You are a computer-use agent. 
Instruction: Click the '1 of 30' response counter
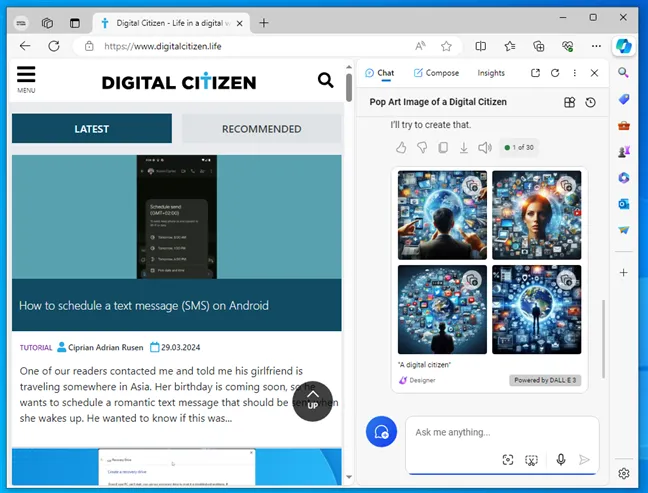point(519,148)
